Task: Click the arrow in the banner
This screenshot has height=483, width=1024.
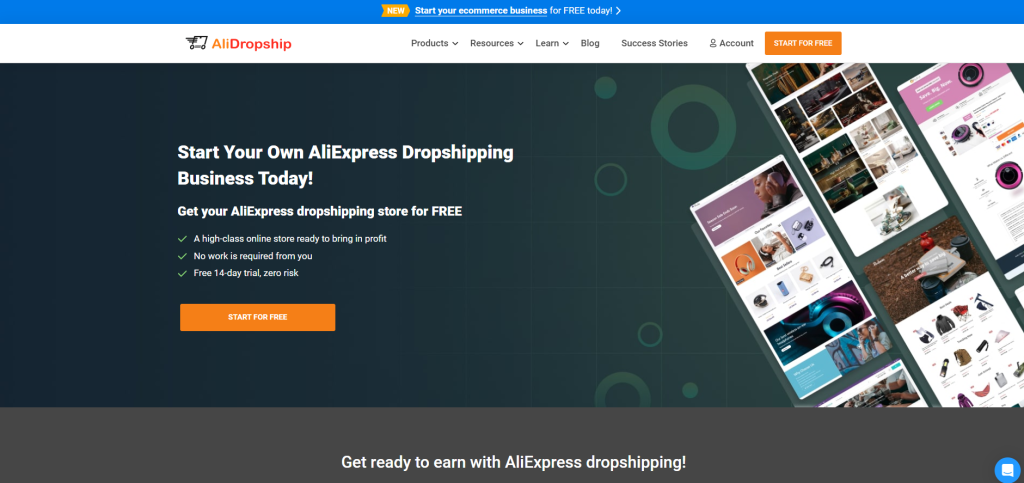Action: point(618,10)
